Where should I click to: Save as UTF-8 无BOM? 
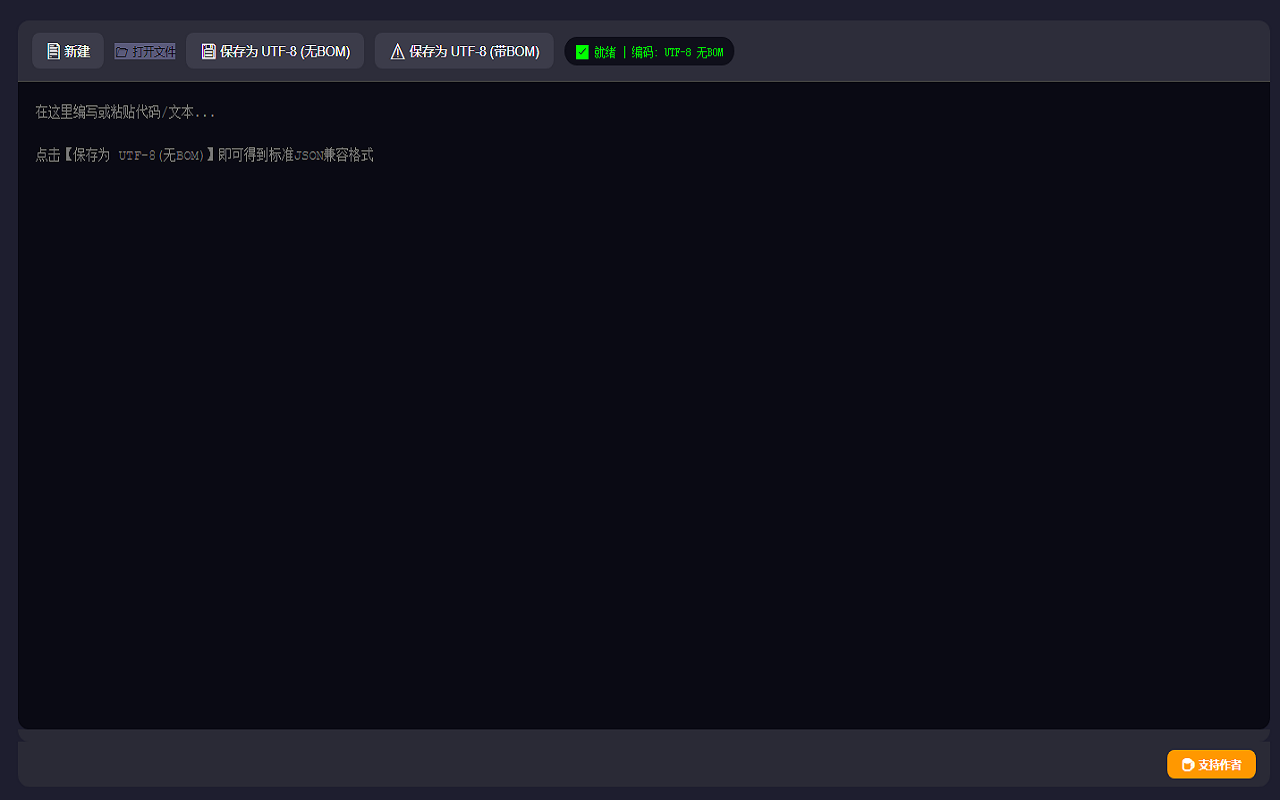(x=275, y=51)
